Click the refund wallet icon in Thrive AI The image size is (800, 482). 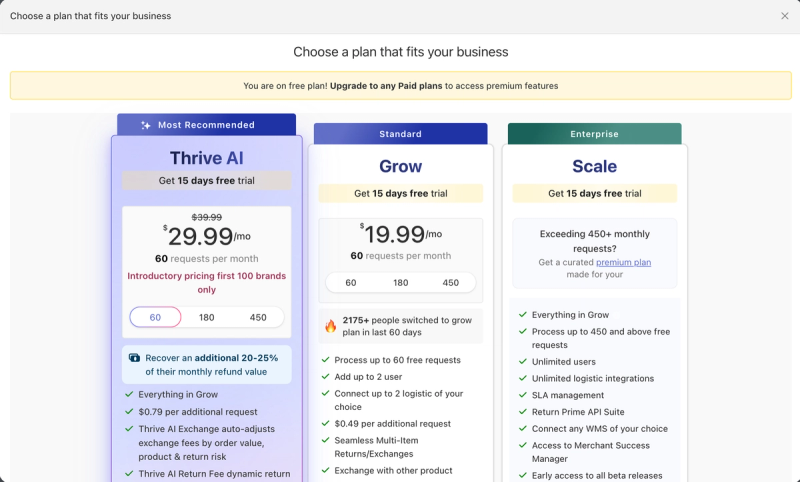tap(134, 358)
